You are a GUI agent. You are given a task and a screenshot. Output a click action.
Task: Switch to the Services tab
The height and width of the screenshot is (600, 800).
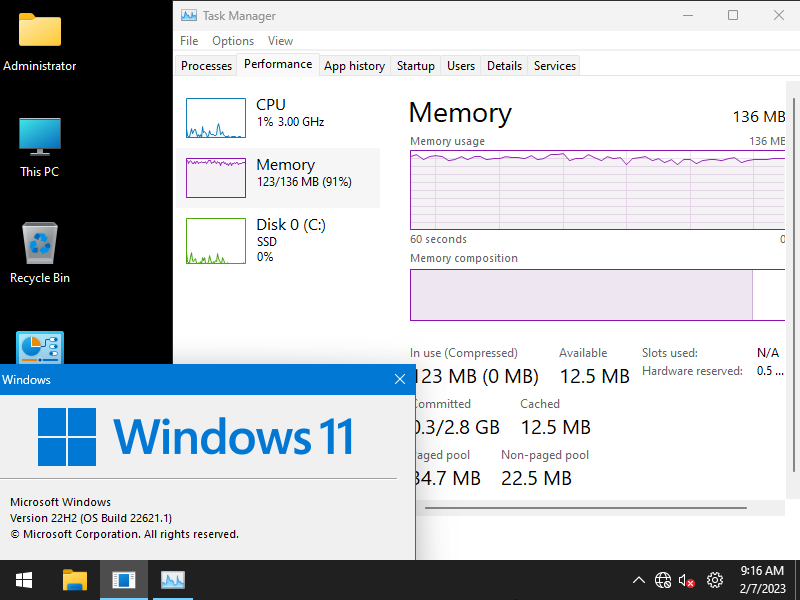pyautogui.click(x=553, y=65)
